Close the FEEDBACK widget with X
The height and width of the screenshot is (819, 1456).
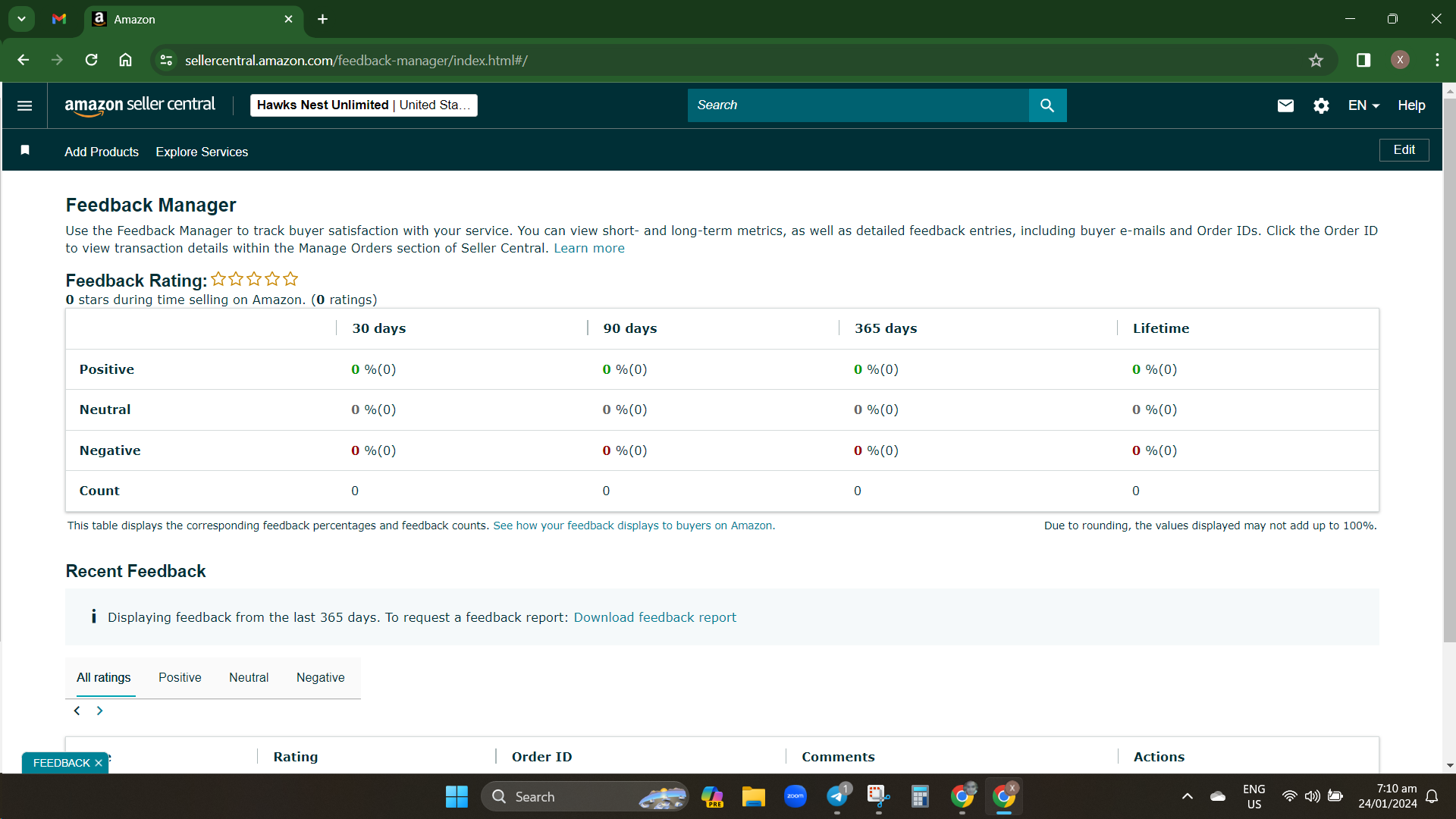tap(99, 763)
